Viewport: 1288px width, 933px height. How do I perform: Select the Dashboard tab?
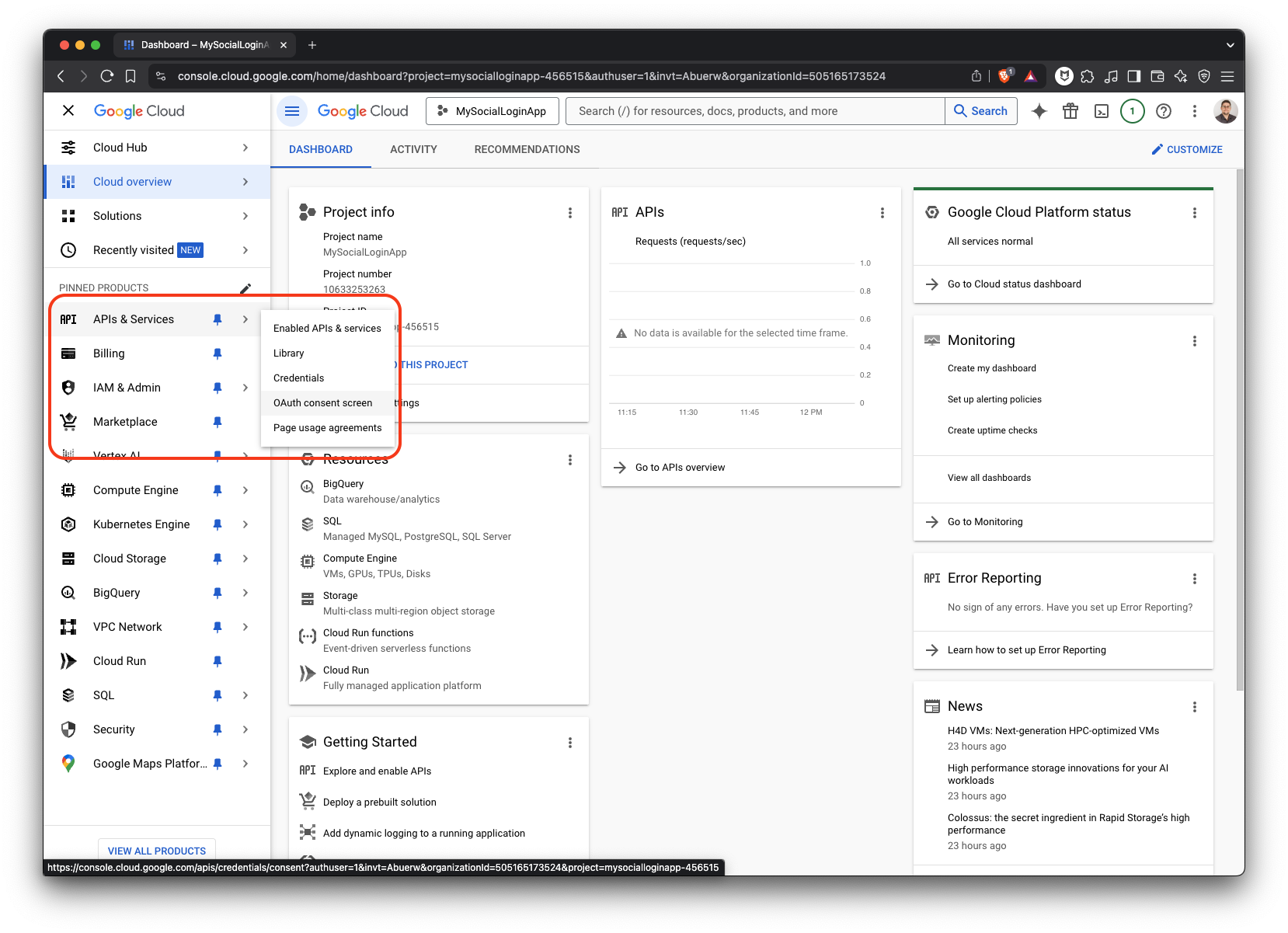321,149
